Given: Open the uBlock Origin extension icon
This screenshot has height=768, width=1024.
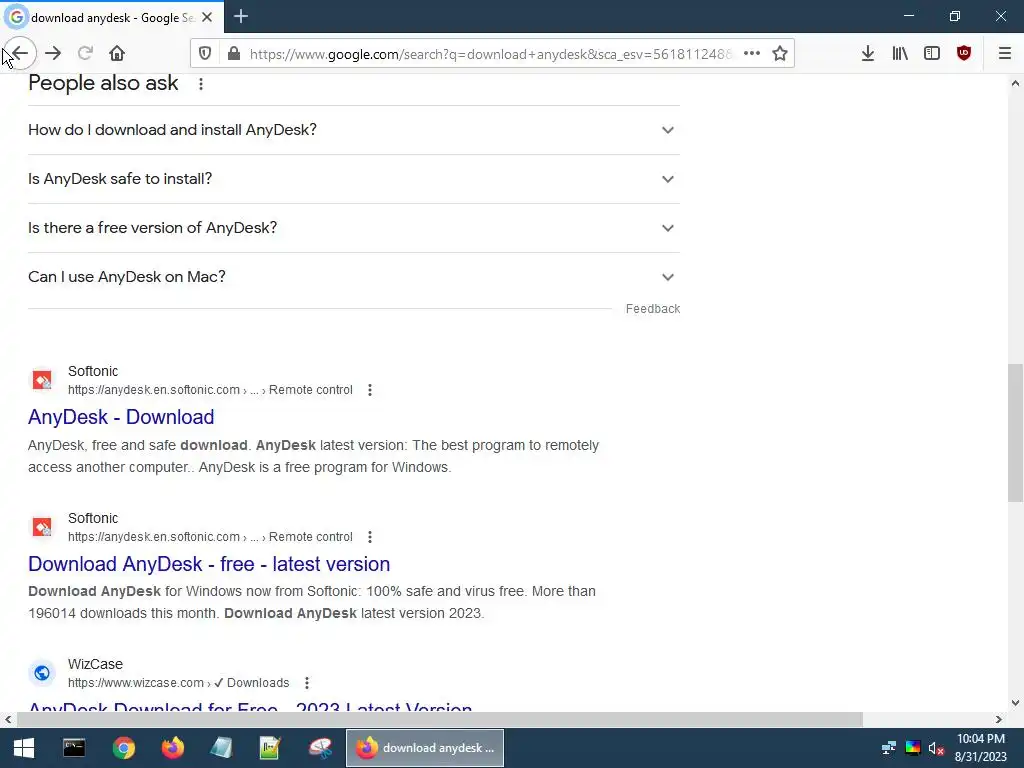Looking at the screenshot, I should (964, 54).
